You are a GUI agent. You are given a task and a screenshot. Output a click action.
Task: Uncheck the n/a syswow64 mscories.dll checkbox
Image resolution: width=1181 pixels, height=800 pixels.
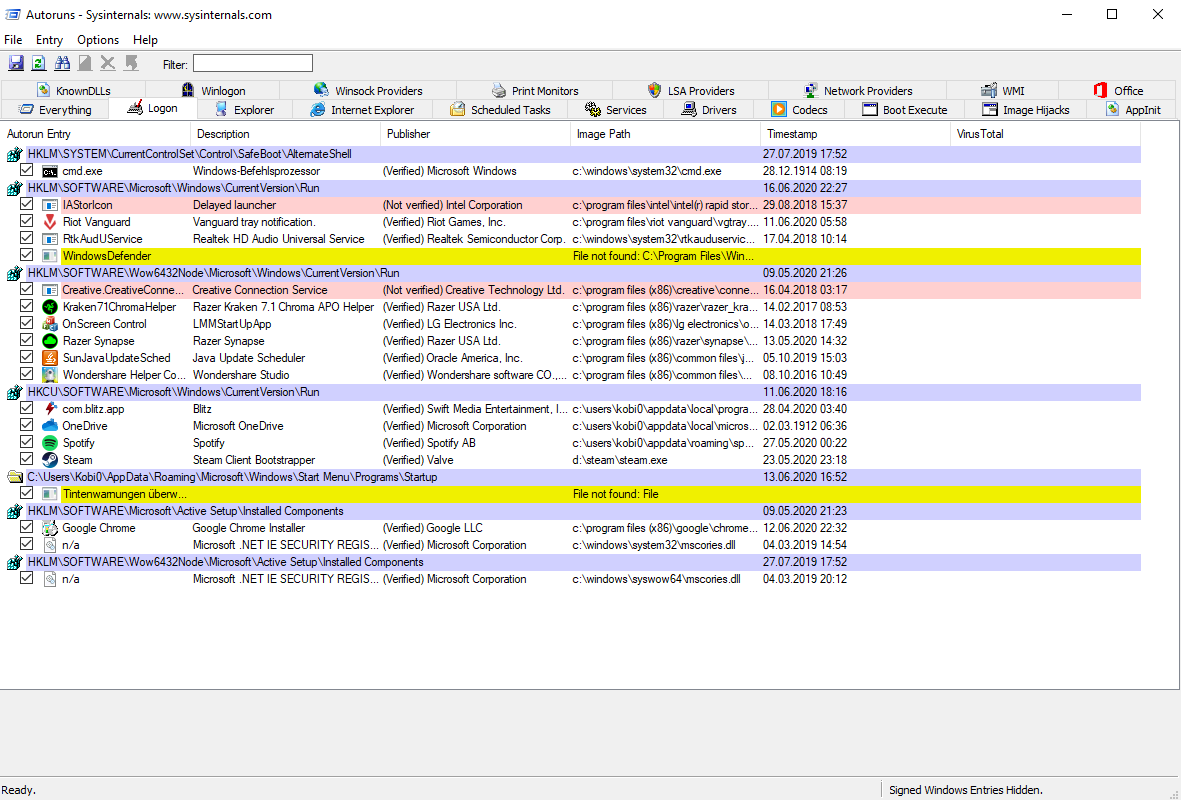coord(26,579)
